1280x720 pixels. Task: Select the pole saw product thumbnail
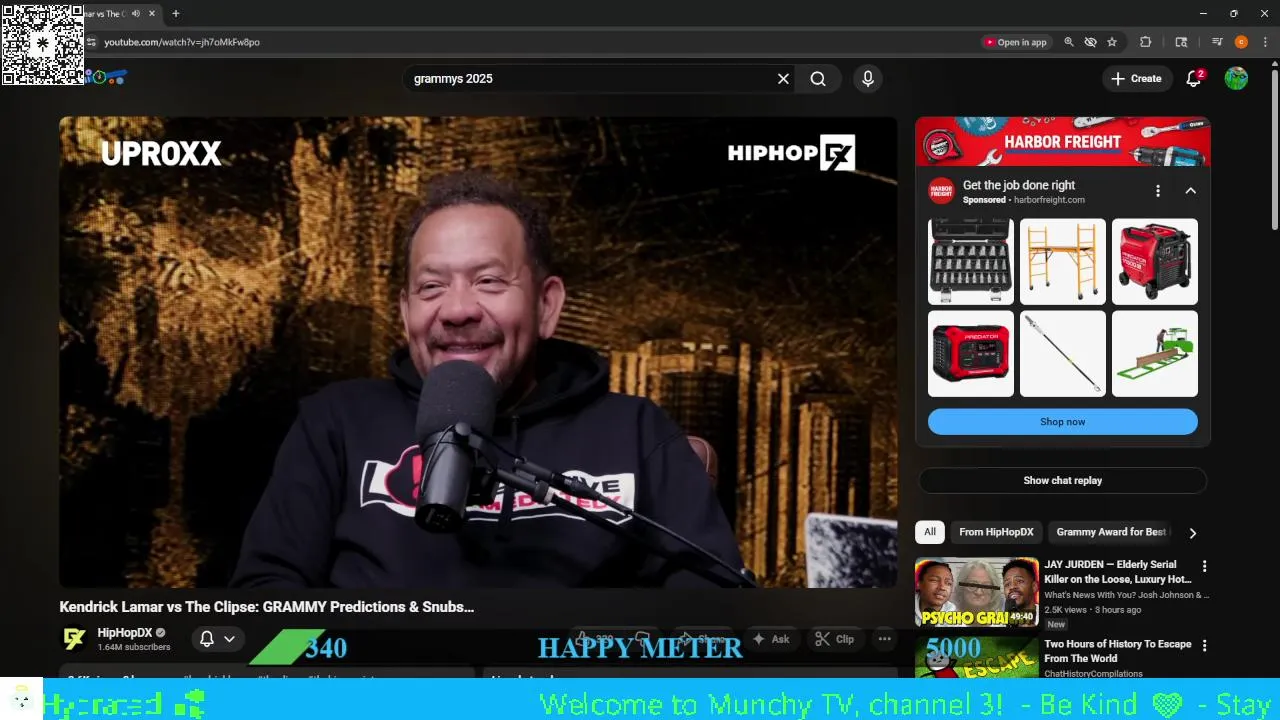click(1063, 354)
